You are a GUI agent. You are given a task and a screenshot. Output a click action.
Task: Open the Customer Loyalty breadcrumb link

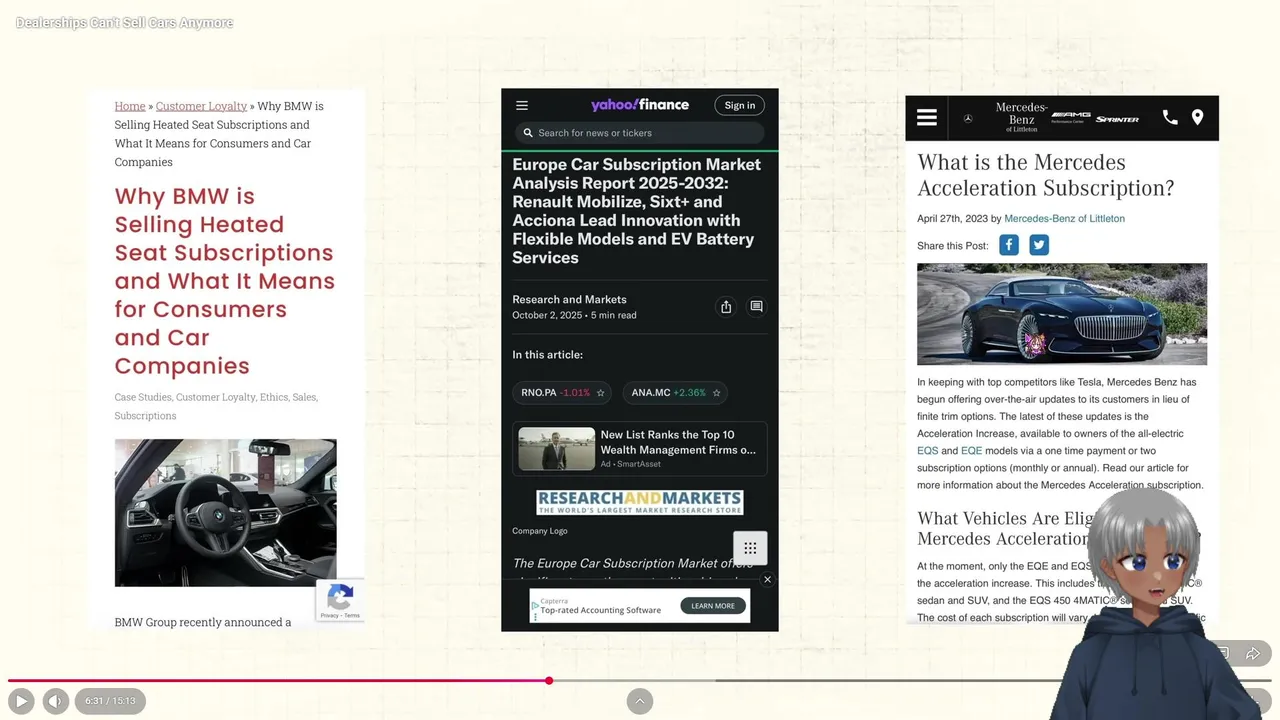pyautogui.click(x=201, y=106)
